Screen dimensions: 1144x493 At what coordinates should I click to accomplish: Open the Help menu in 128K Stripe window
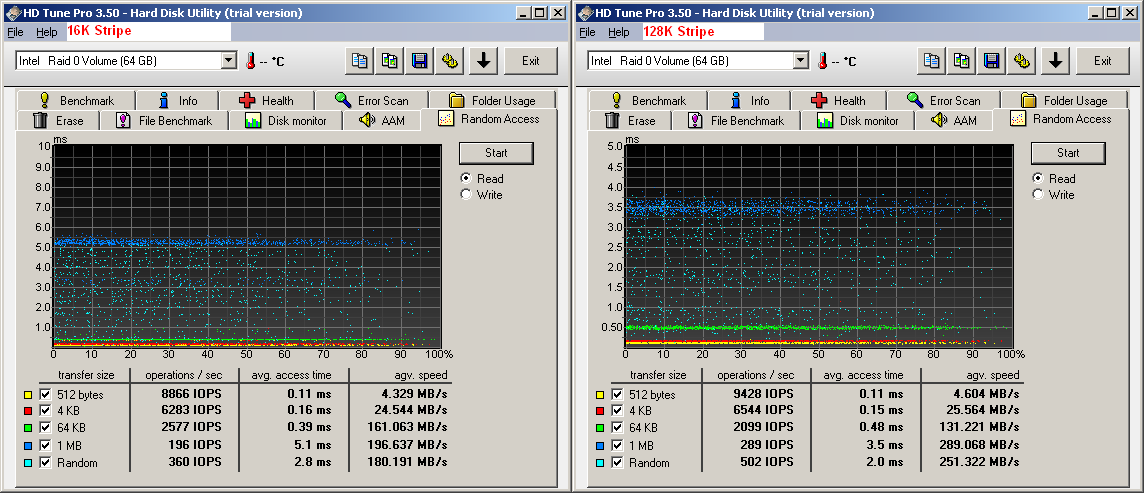coord(619,32)
